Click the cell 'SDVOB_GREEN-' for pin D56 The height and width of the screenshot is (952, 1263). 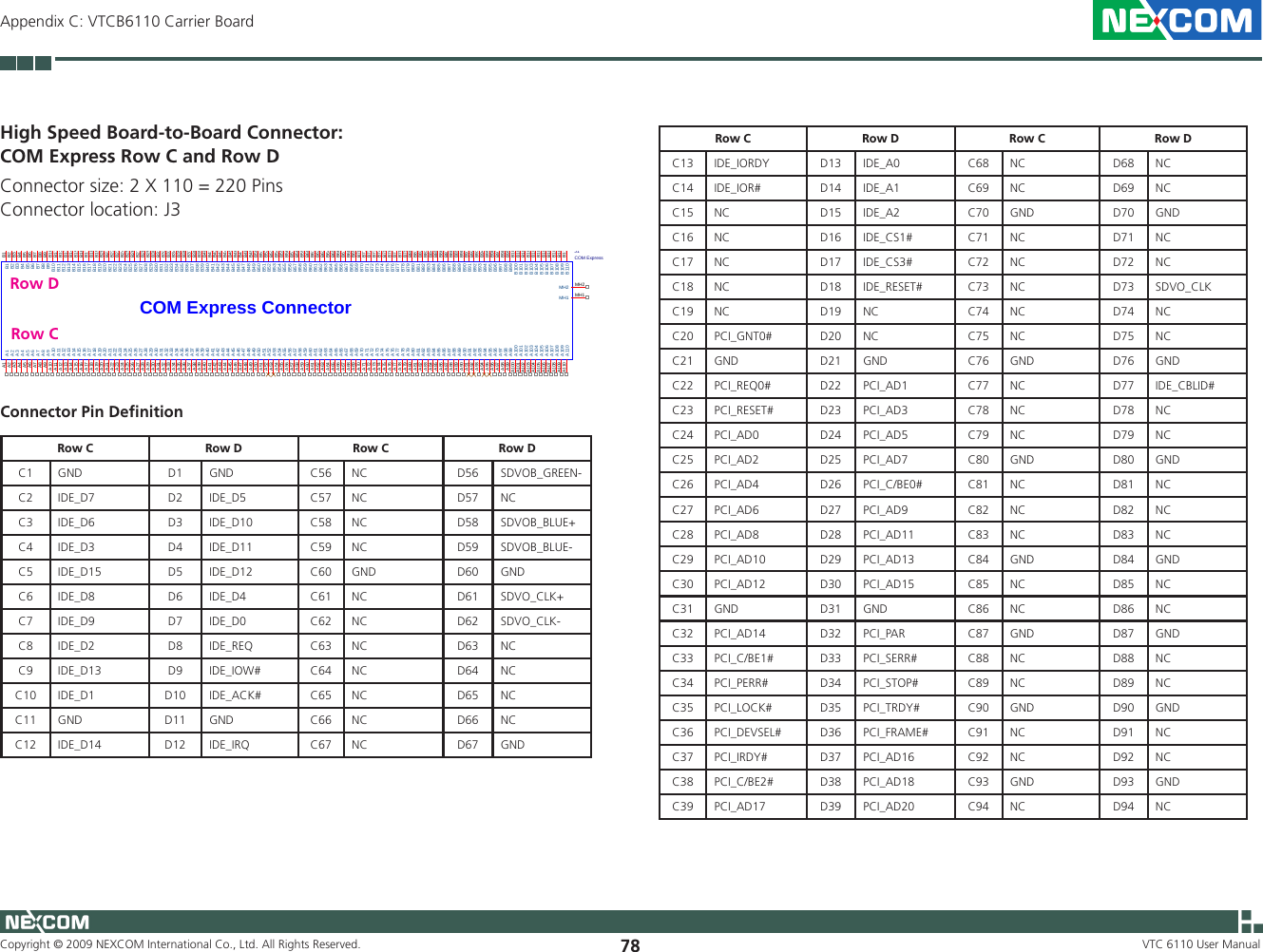point(541,473)
